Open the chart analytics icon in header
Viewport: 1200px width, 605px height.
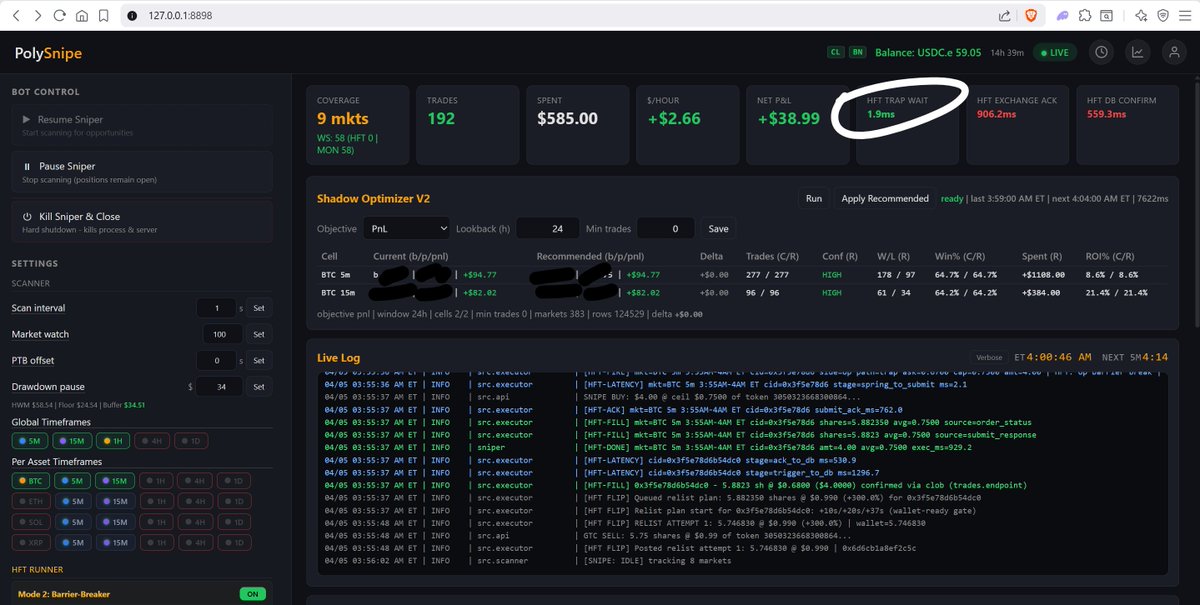(1138, 53)
